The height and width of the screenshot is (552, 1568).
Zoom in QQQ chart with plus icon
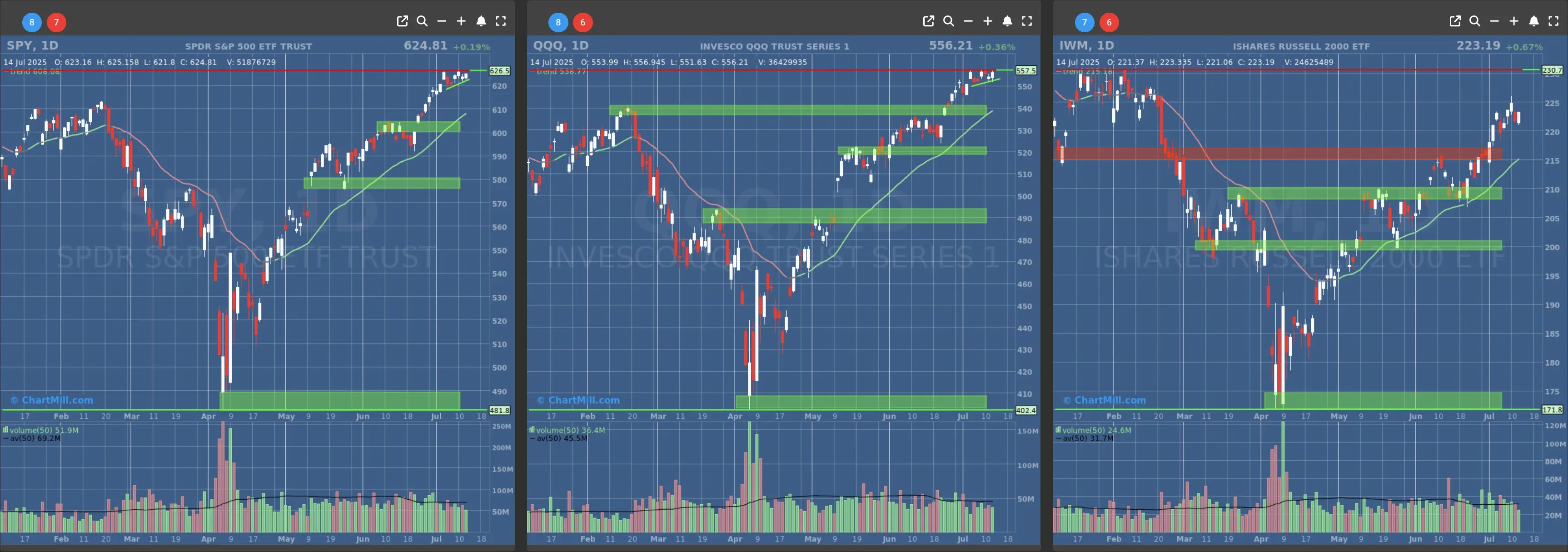(x=988, y=21)
